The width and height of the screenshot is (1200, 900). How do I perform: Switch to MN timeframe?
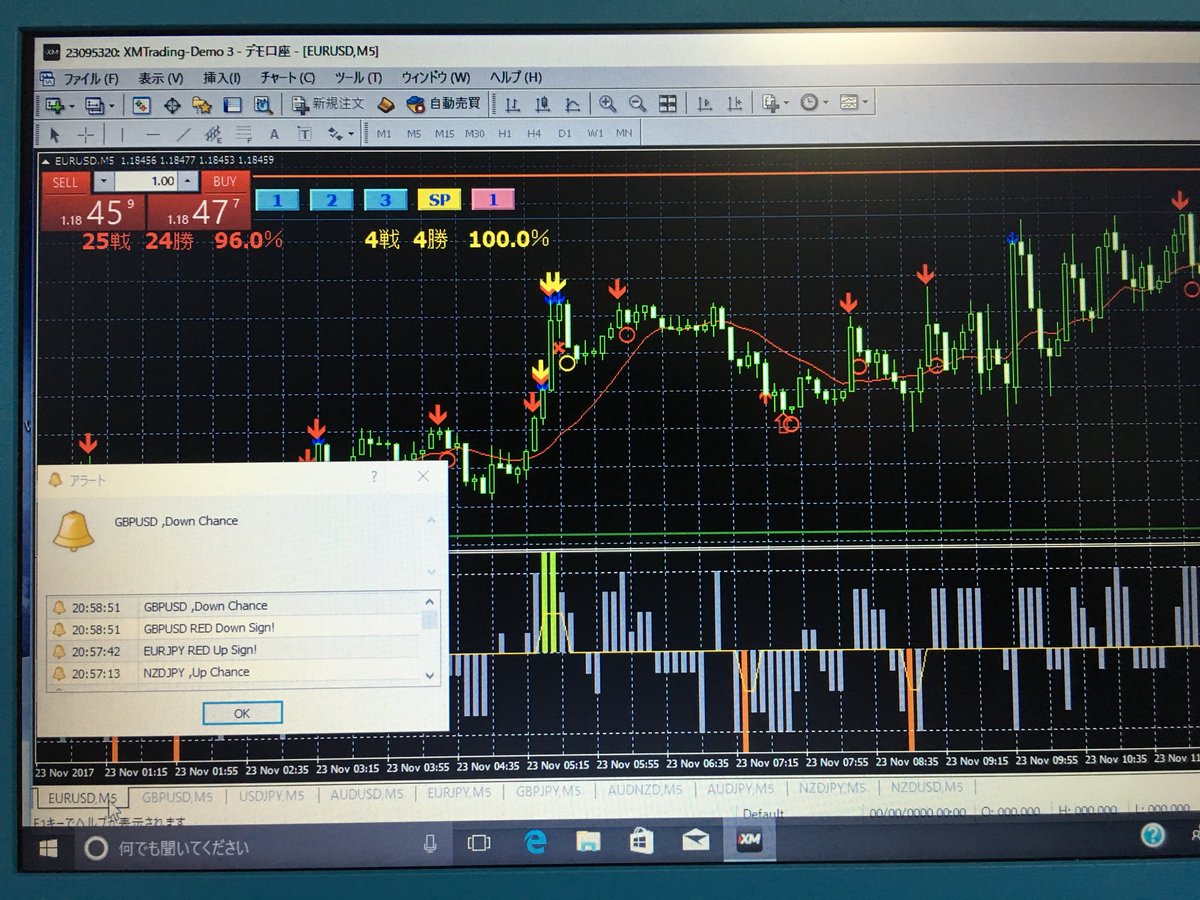[x=624, y=134]
